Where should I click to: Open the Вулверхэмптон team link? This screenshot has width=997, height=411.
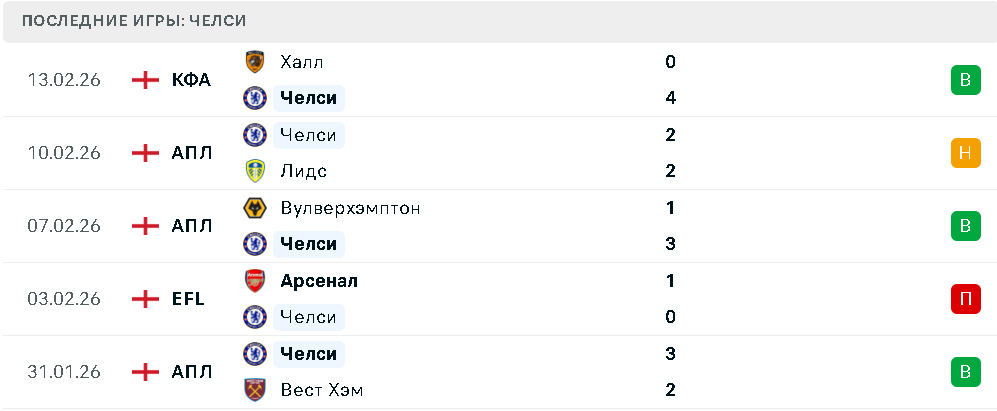pyautogui.click(x=350, y=208)
